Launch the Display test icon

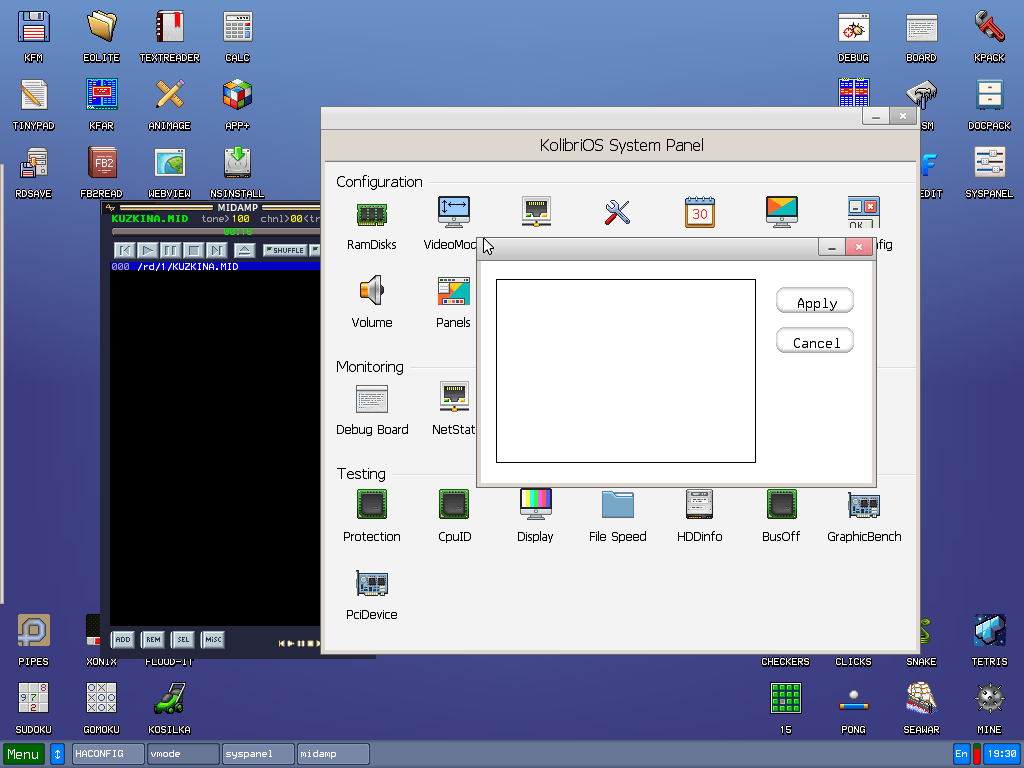pyautogui.click(x=535, y=505)
